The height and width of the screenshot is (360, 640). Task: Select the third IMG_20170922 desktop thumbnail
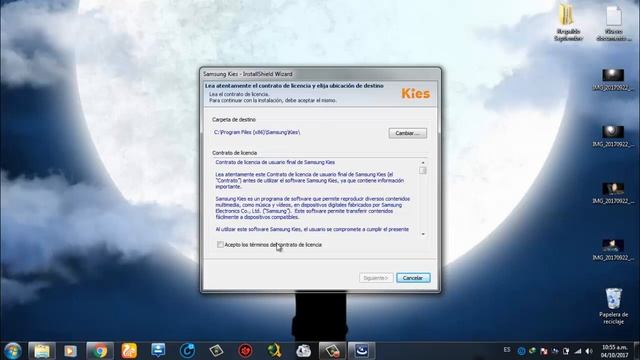click(x=613, y=193)
